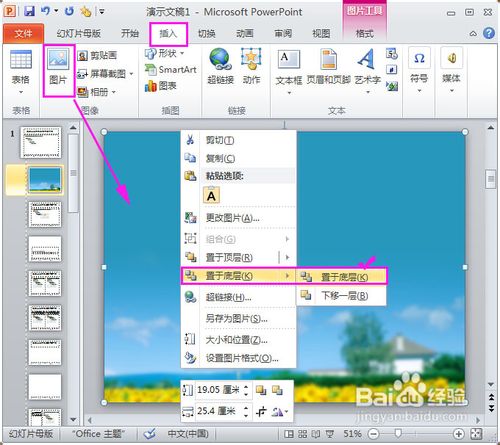Click the 51% zoom level
Viewport: 500px width, 445px height.
[x=352, y=434]
